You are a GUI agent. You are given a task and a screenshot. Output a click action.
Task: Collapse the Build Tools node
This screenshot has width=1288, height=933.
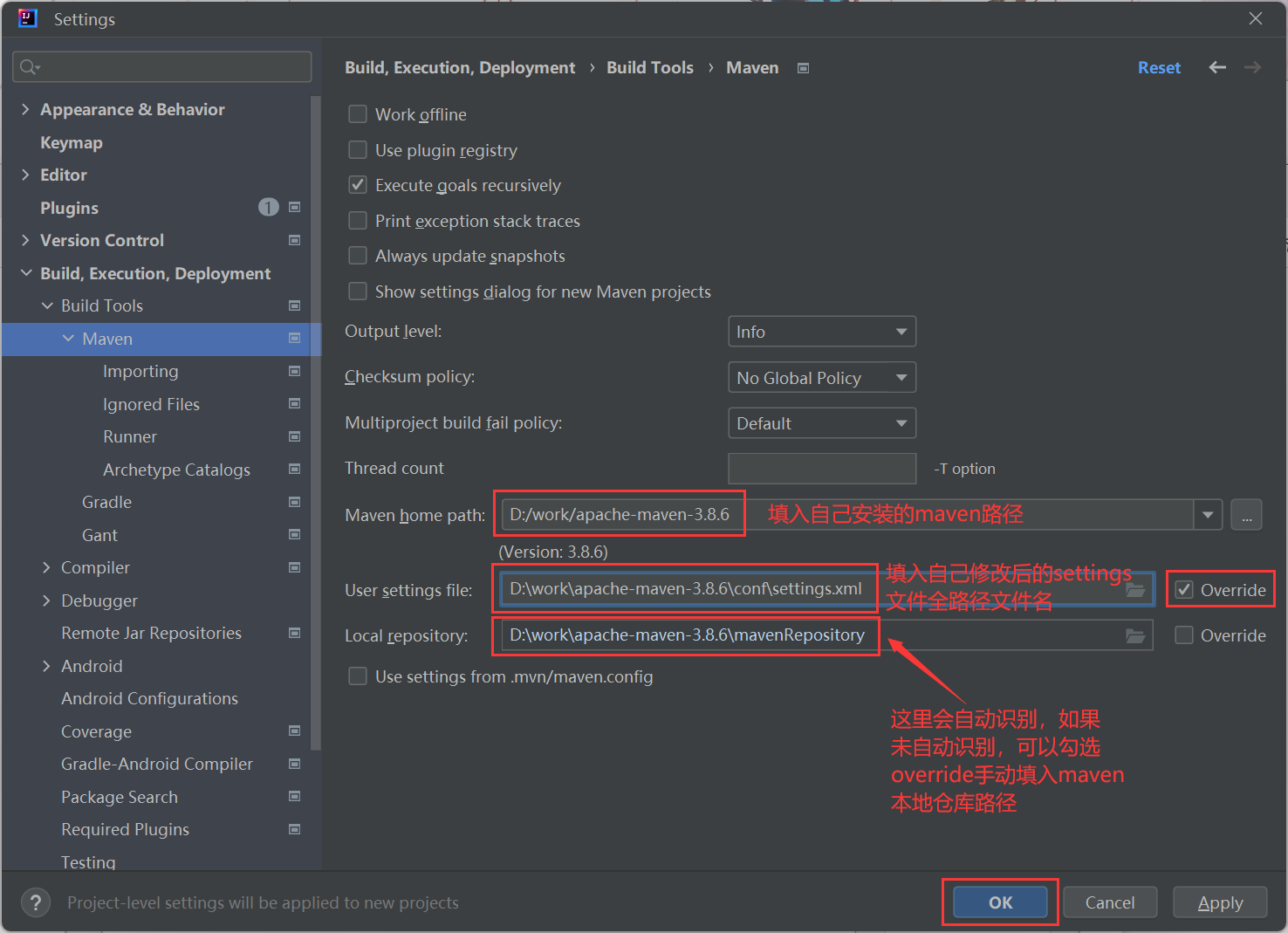coord(47,305)
